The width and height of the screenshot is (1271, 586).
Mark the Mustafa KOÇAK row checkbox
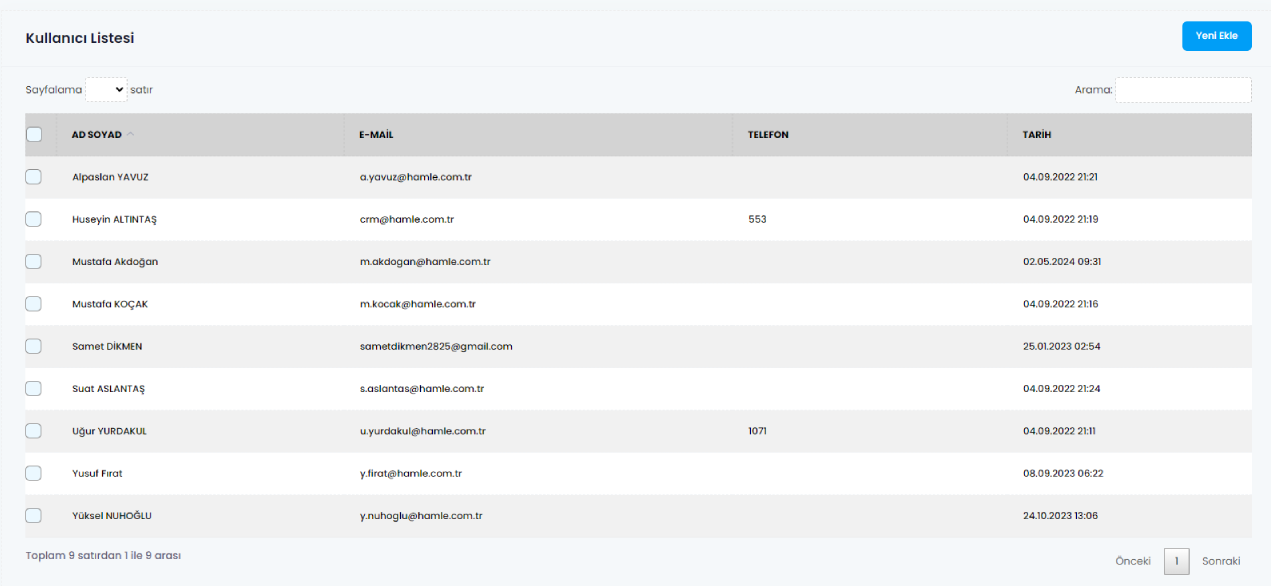(34, 304)
